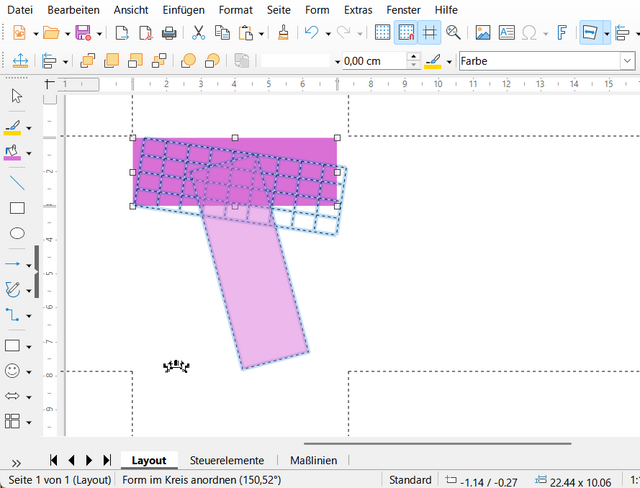Image resolution: width=640 pixels, height=488 pixels.
Task: Toggle helplines while moving
Action: 429,33
